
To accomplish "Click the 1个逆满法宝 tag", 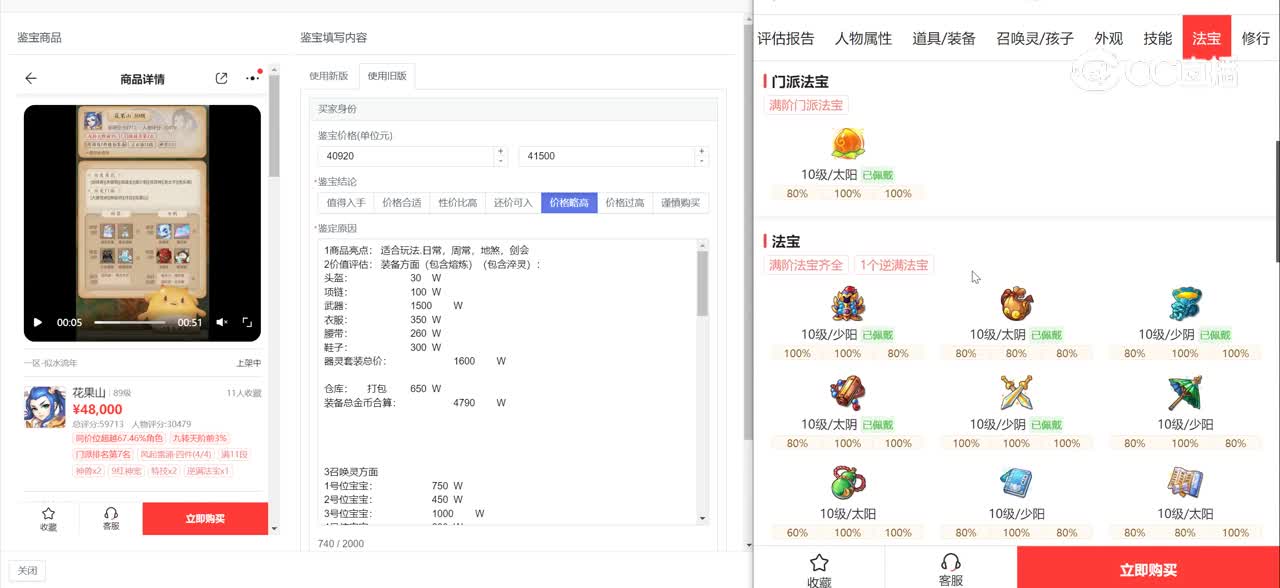I will [894, 265].
